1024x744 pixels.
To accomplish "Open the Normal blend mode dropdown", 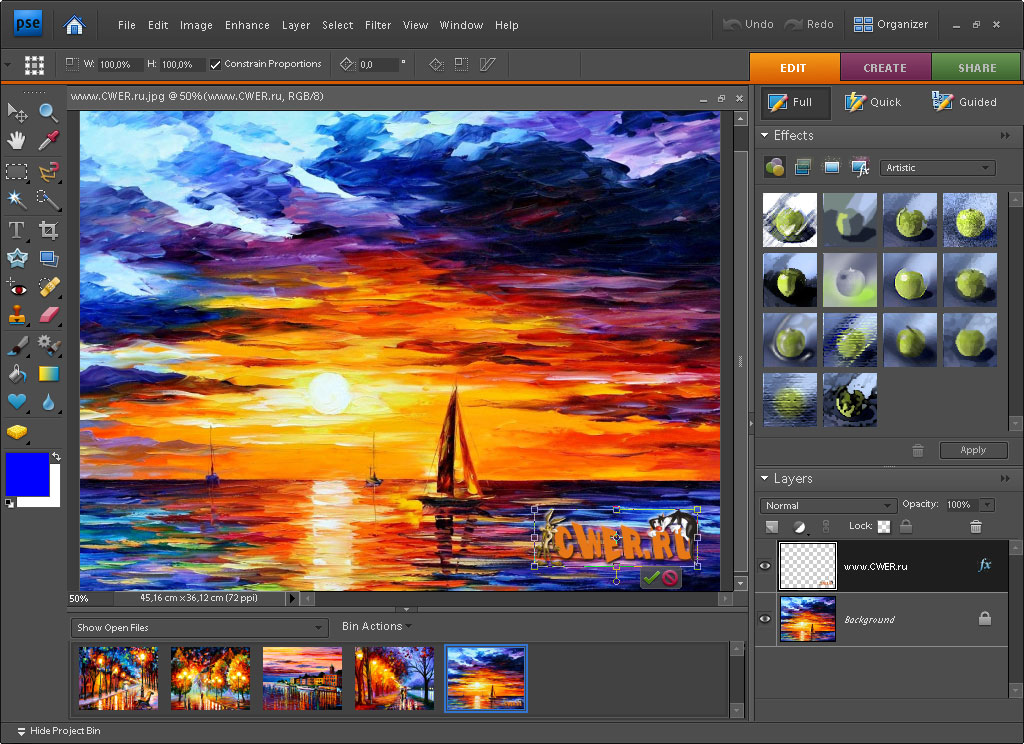I will (x=827, y=506).
